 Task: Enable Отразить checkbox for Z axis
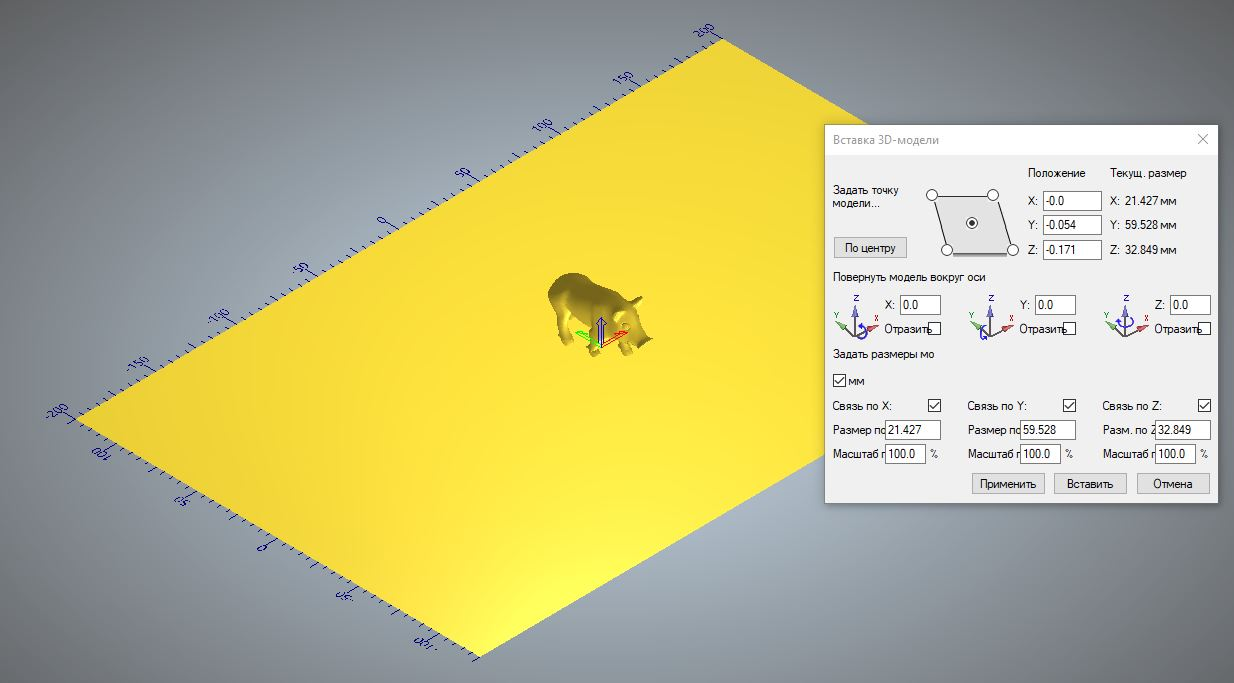pos(1204,329)
